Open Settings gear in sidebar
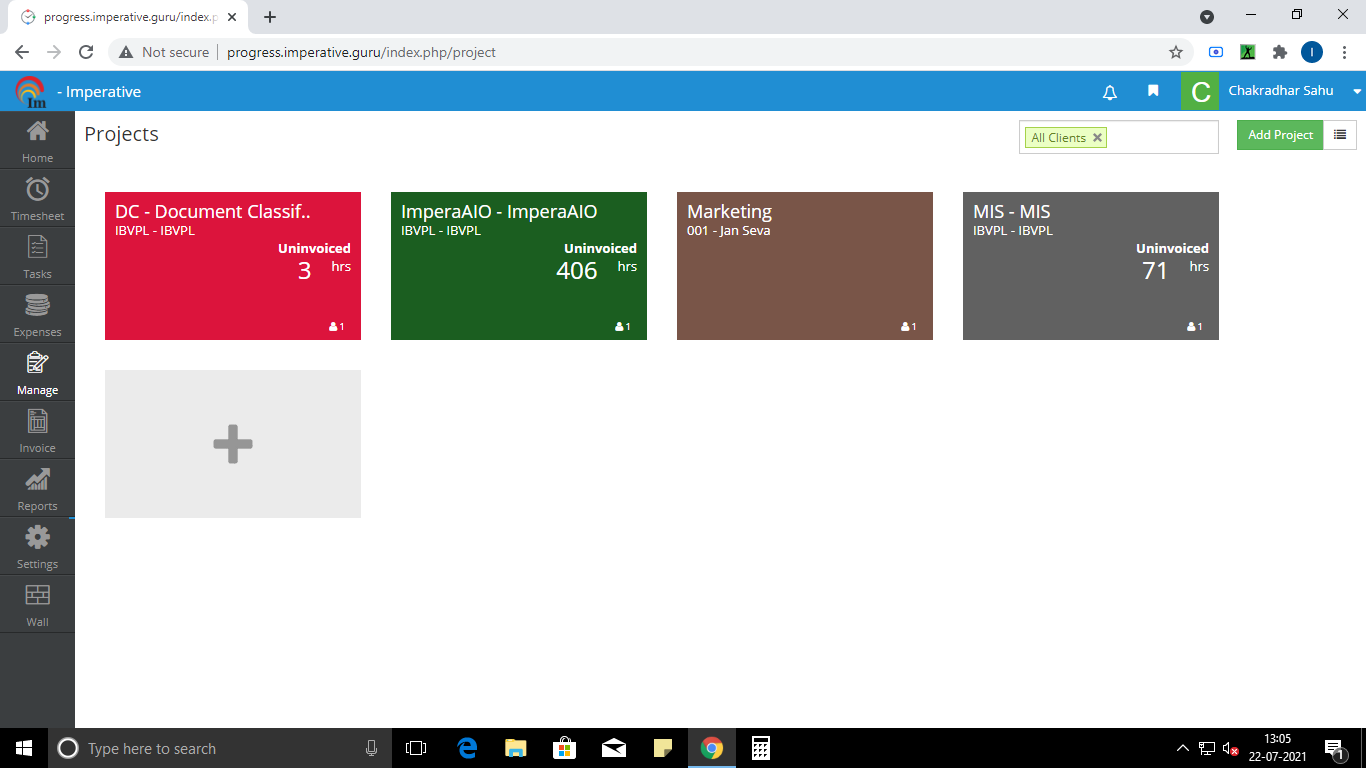The image size is (1366, 768). [x=37, y=538]
